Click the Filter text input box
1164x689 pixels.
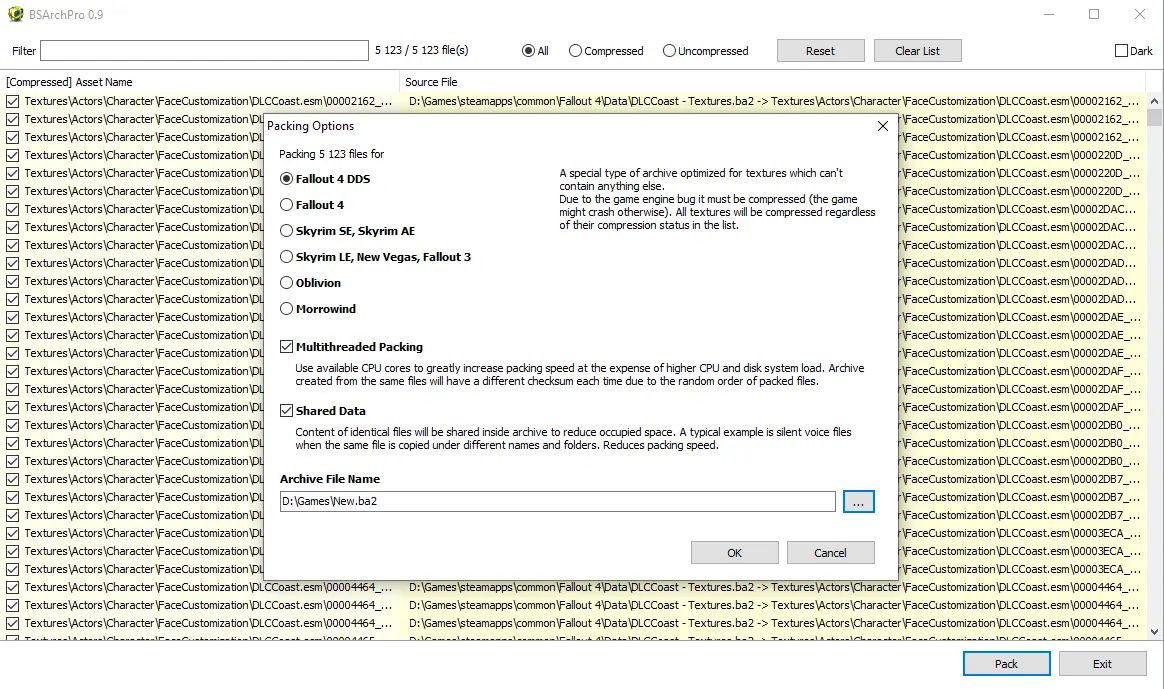pyautogui.click(x=204, y=51)
